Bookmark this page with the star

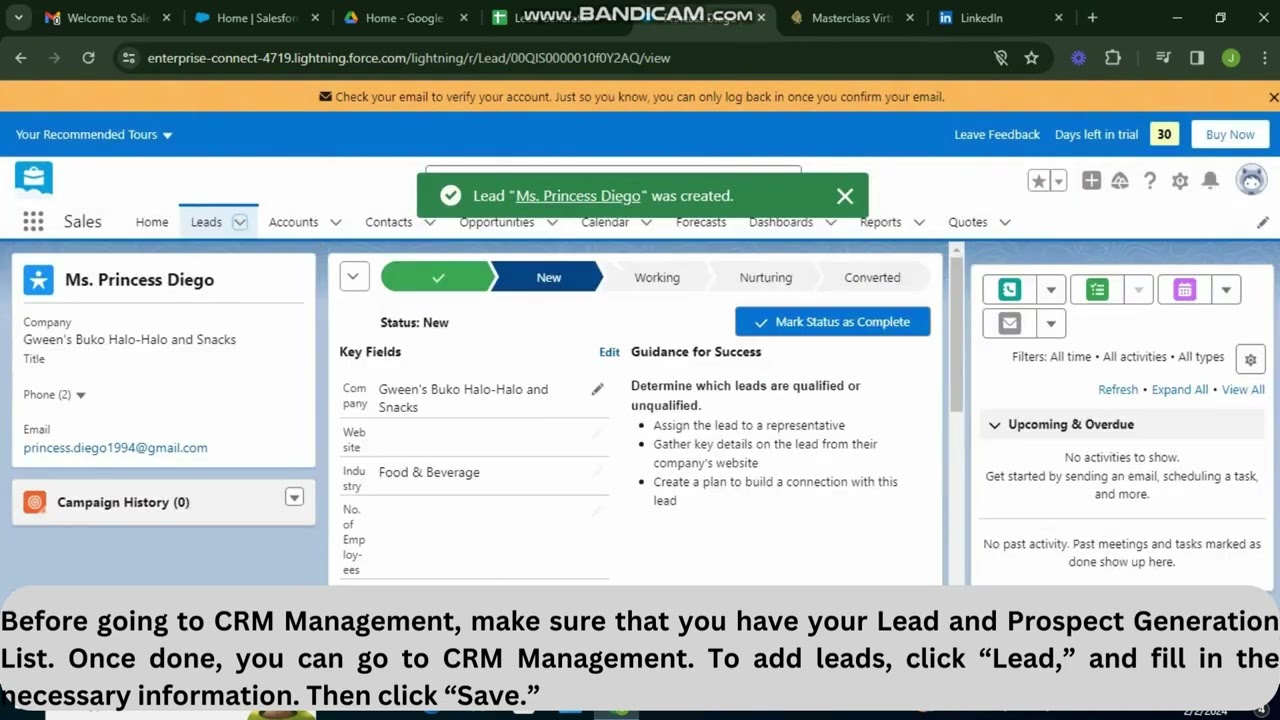pyautogui.click(x=1031, y=58)
